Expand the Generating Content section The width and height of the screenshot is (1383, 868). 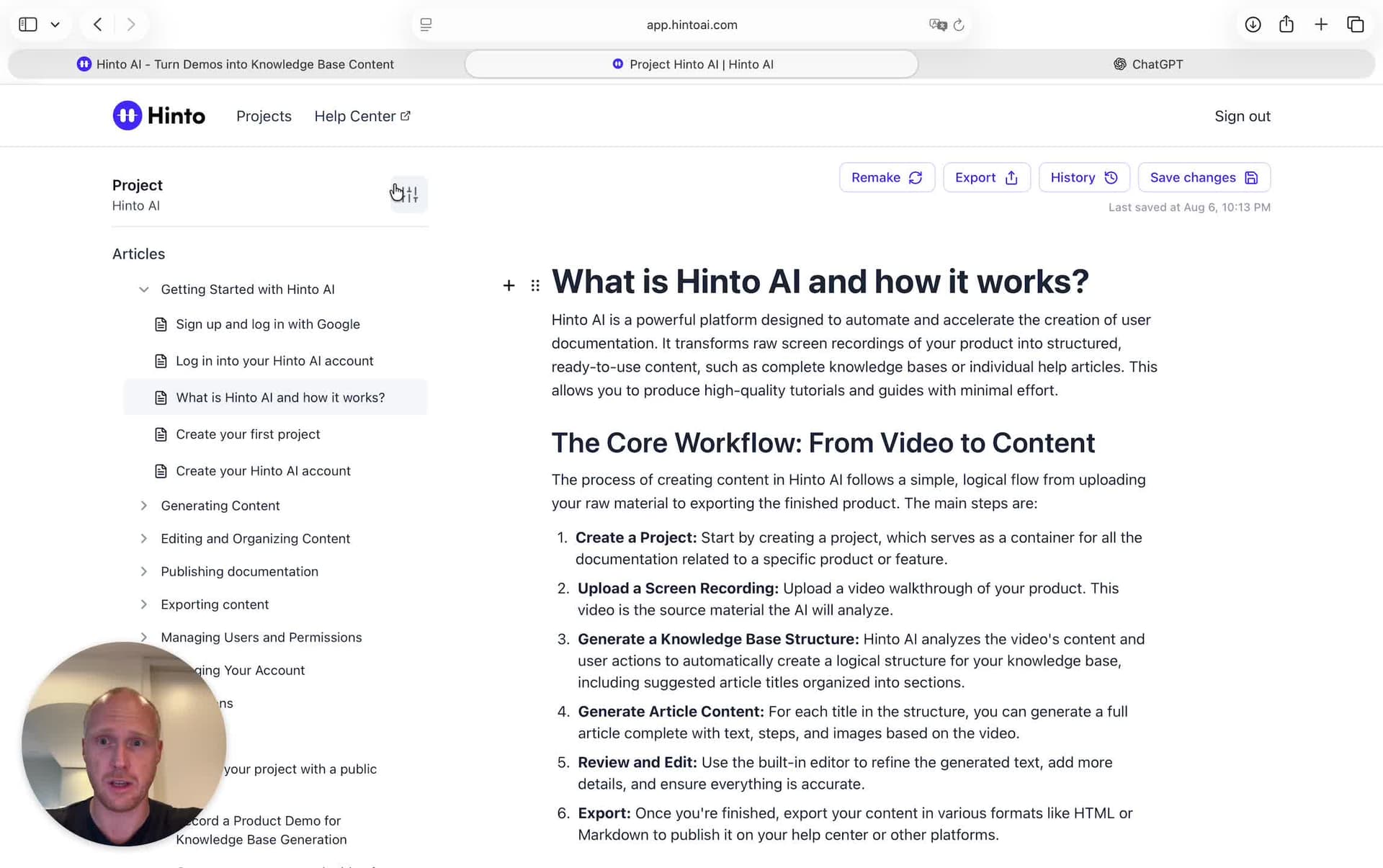144,506
